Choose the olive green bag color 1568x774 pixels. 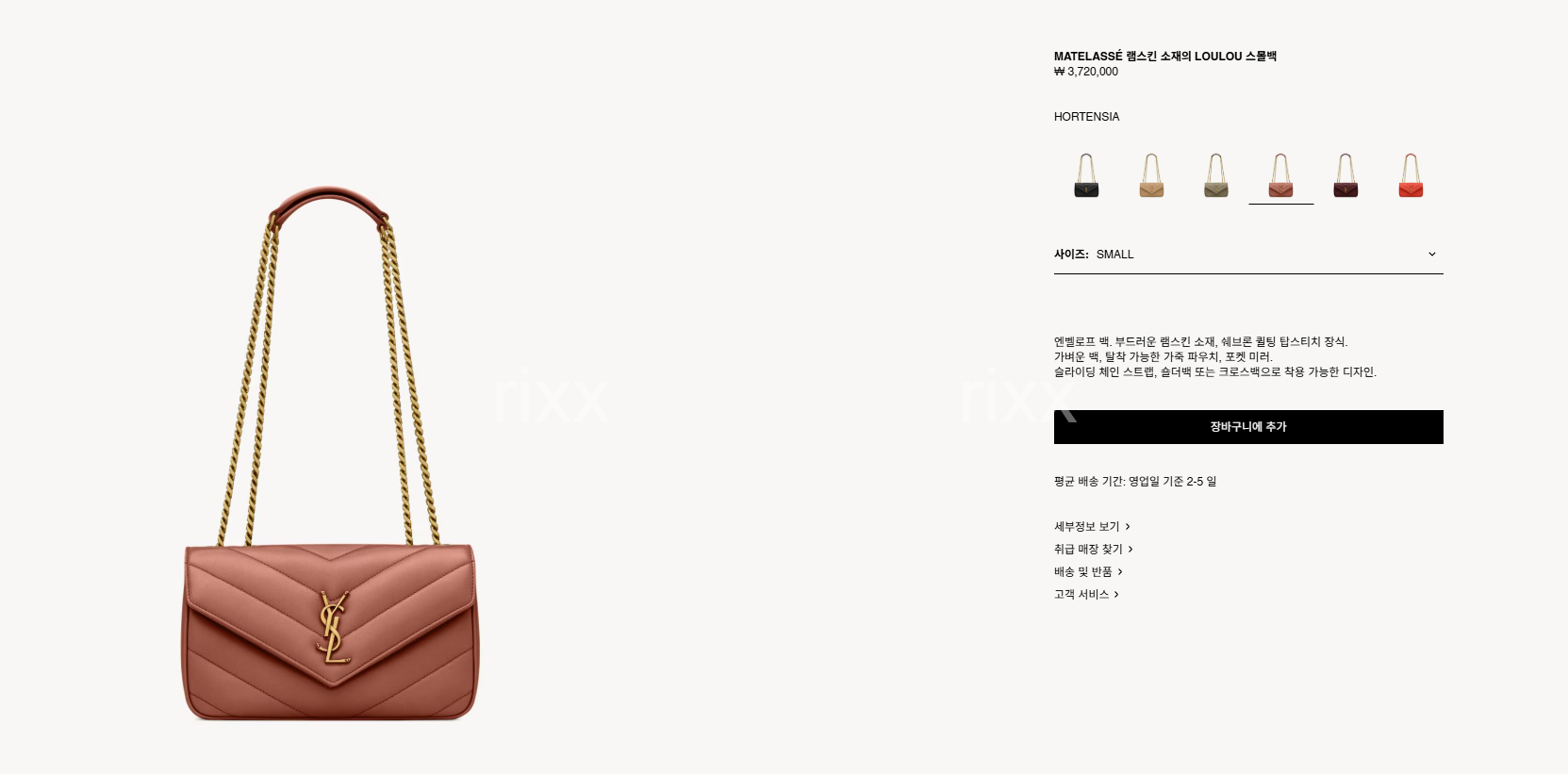click(x=1216, y=175)
